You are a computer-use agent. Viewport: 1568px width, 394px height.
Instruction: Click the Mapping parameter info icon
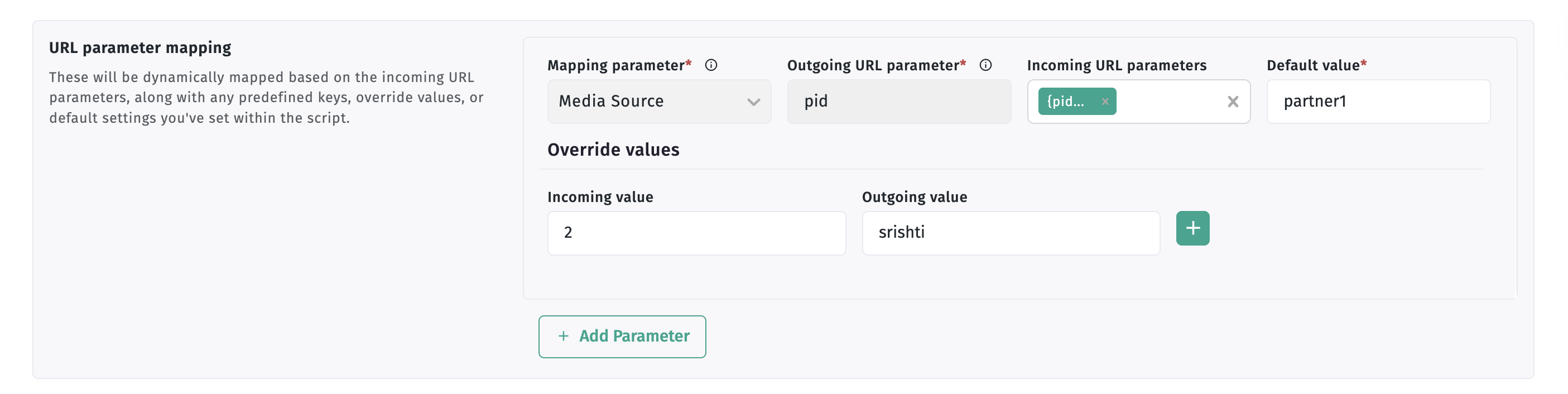[x=711, y=65]
